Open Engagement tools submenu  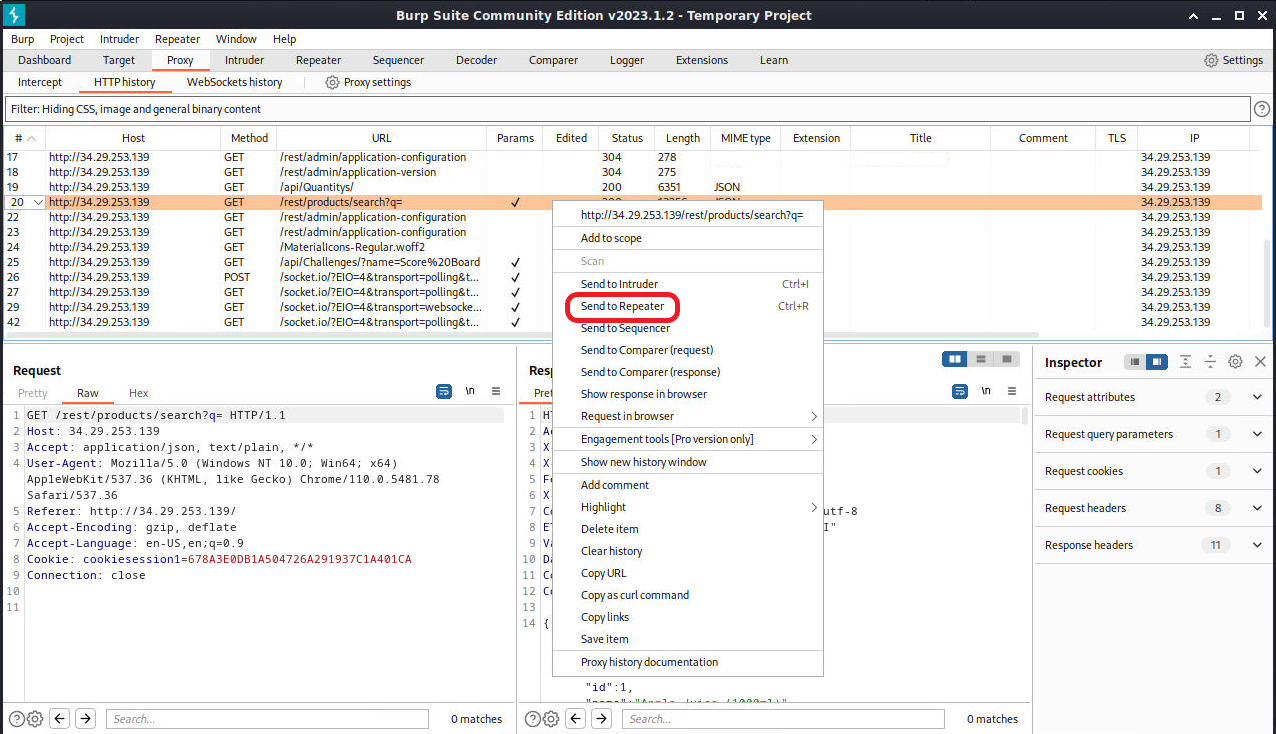688,439
